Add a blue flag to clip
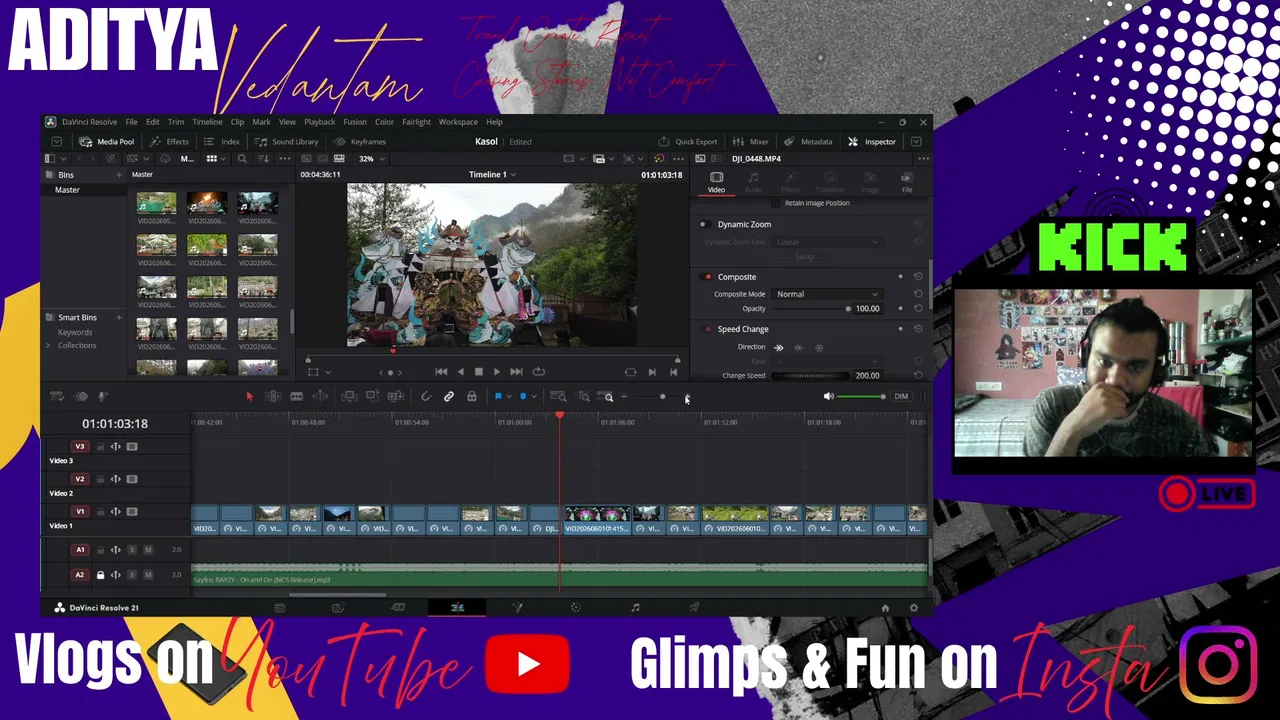 pyautogui.click(x=497, y=397)
